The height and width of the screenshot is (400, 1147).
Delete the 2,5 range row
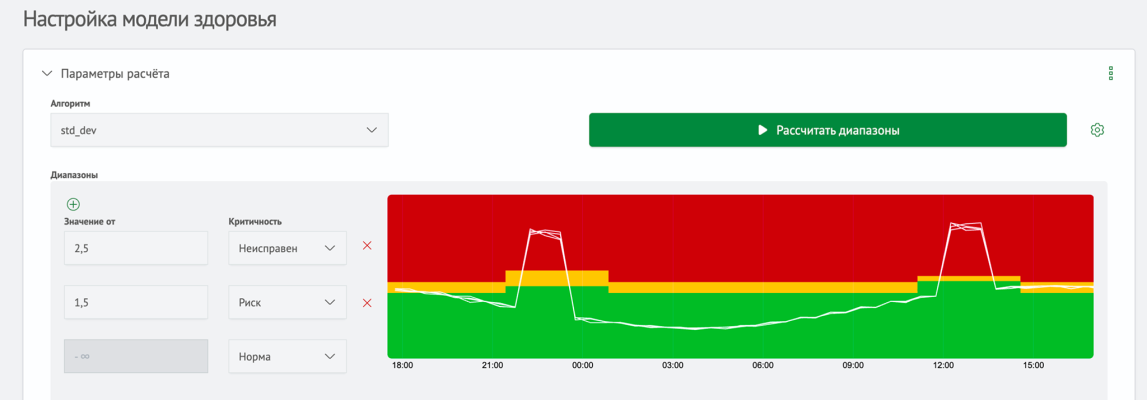coord(367,246)
